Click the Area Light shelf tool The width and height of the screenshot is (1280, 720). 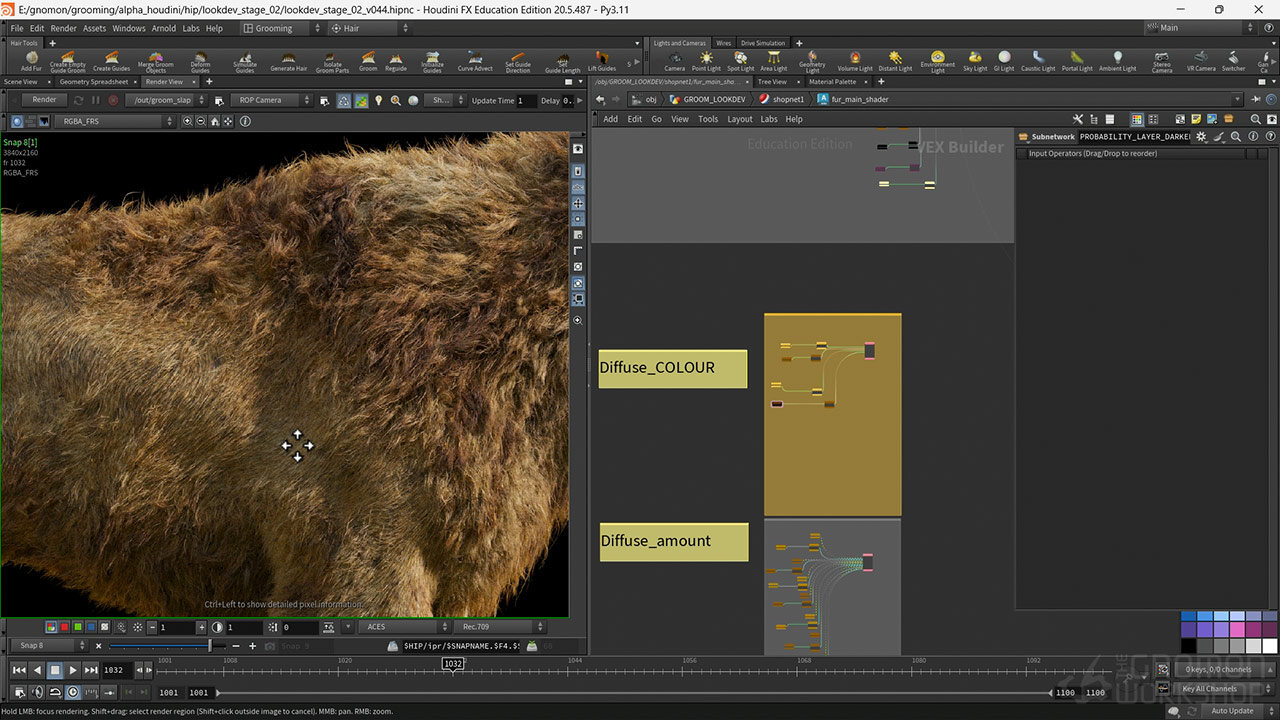(773, 60)
